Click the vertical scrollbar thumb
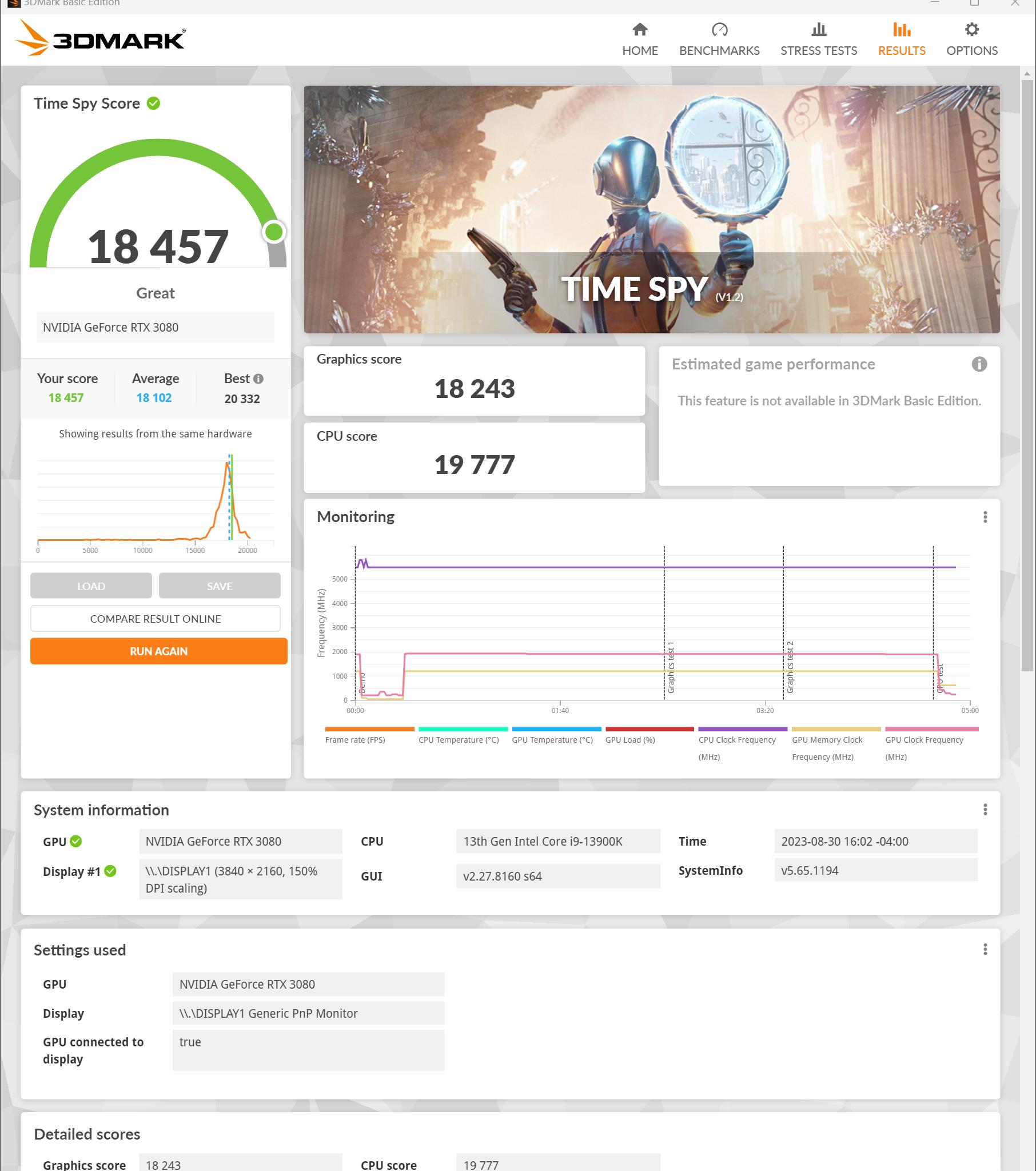Image resolution: width=1036 pixels, height=1171 pixels. pos(1027,375)
